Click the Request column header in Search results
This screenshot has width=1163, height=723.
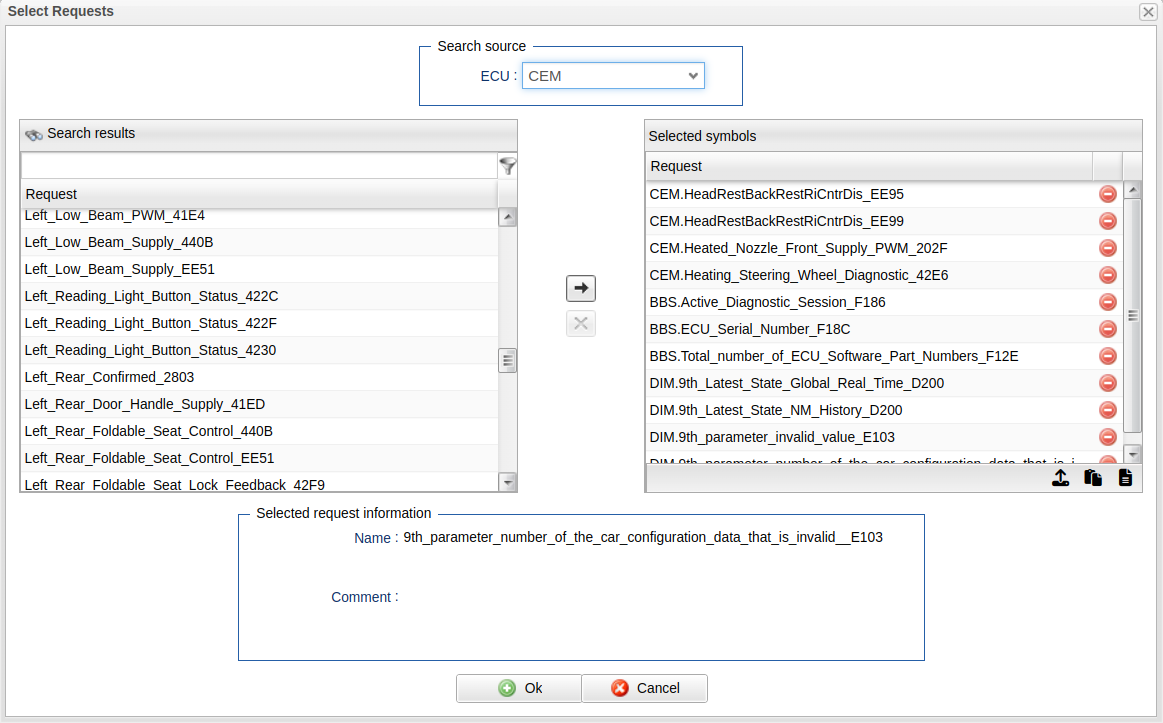point(258,194)
